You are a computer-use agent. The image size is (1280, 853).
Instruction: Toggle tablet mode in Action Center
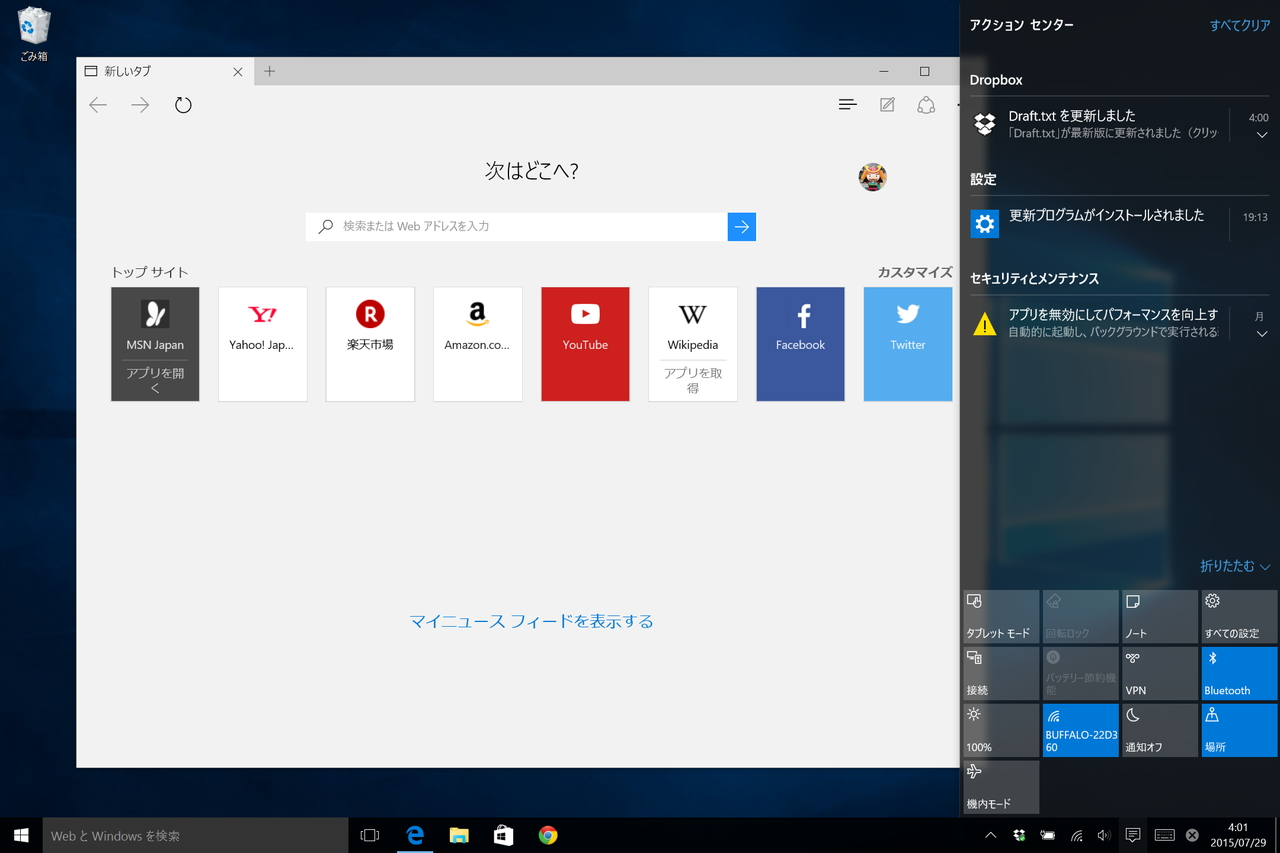(x=1000, y=616)
